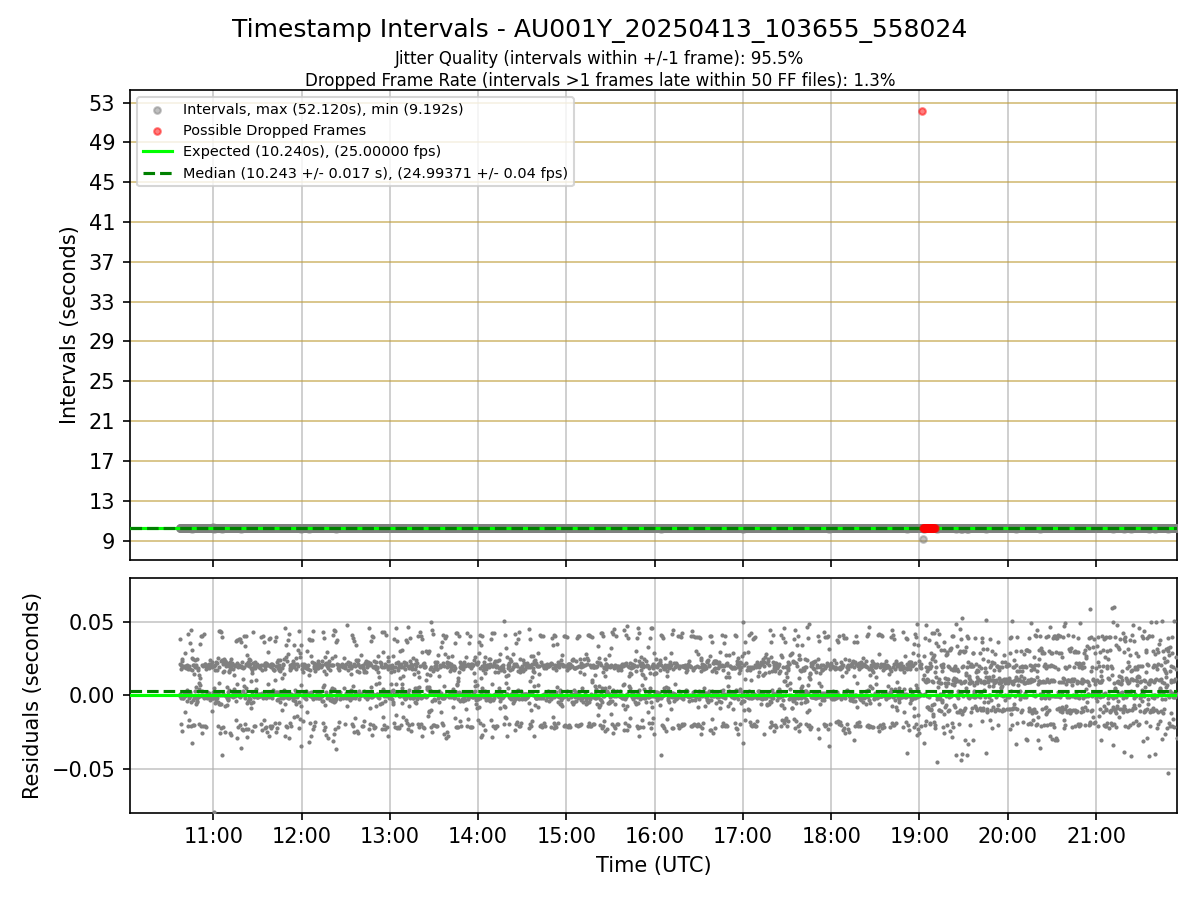This screenshot has width=1200, height=900.
Task: Click the 15:00 time tick label
Action: [566, 835]
